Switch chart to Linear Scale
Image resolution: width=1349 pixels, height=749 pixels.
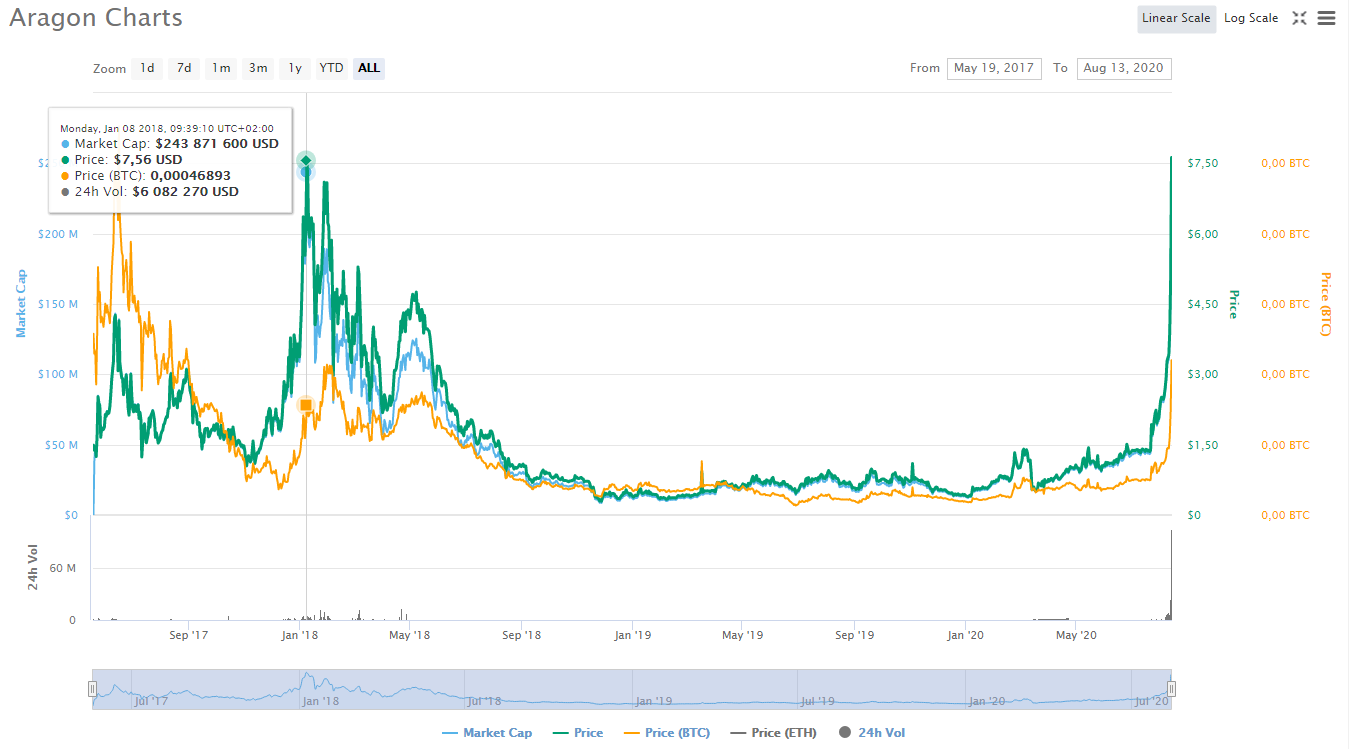click(1176, 19)
